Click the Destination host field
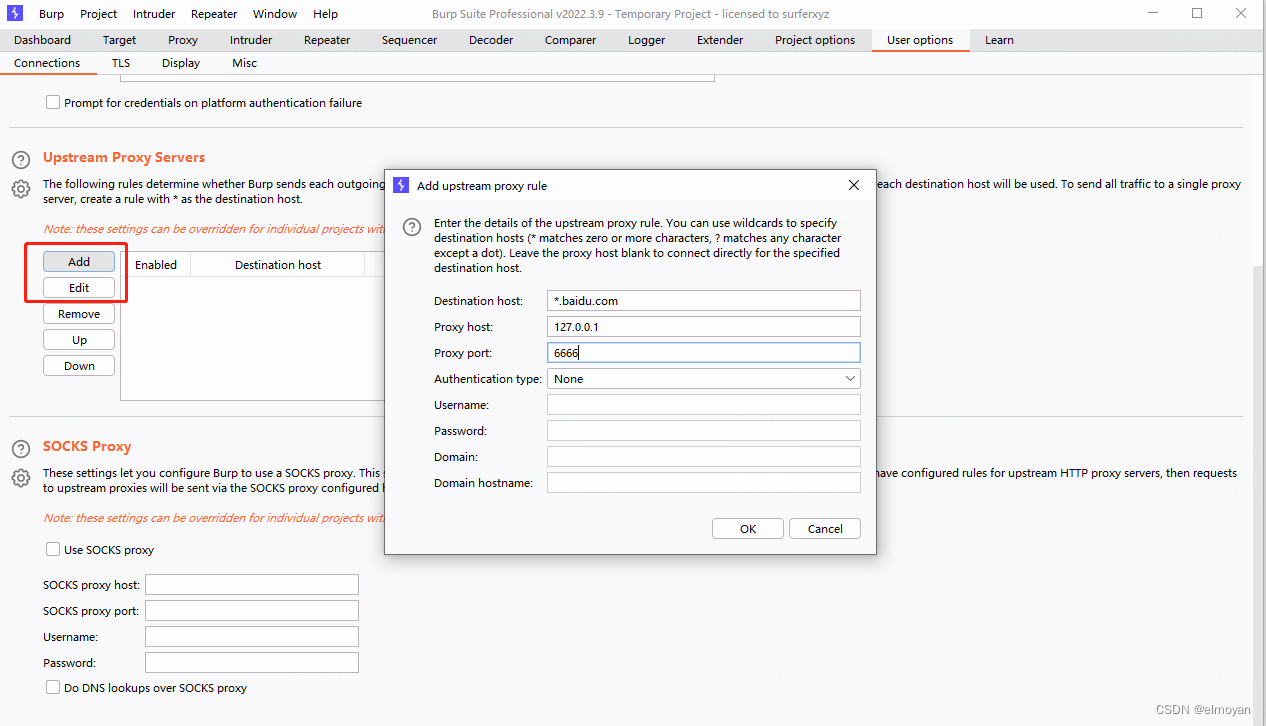 coord(704,301)
